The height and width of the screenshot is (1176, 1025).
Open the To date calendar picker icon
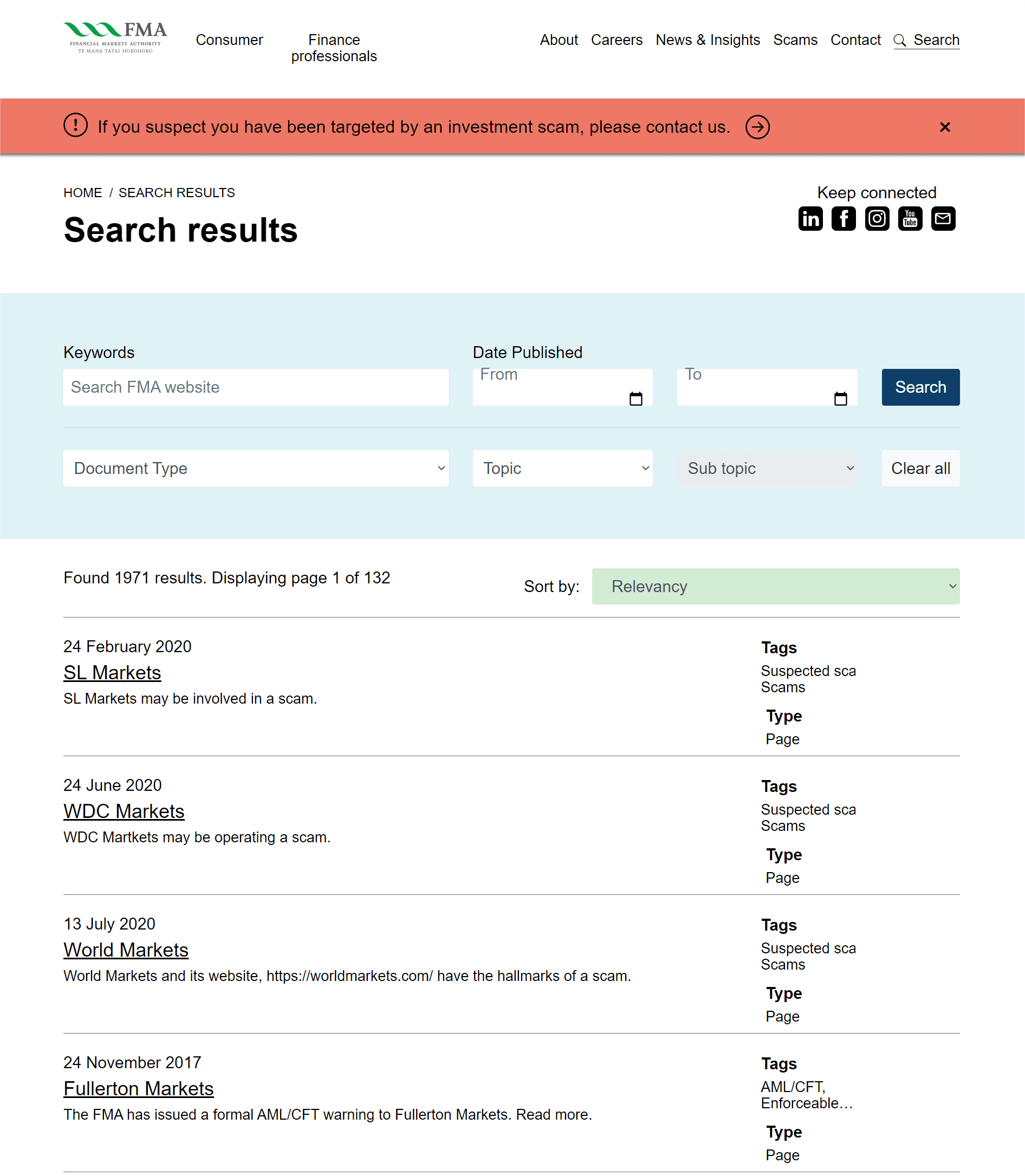[840, 399]
